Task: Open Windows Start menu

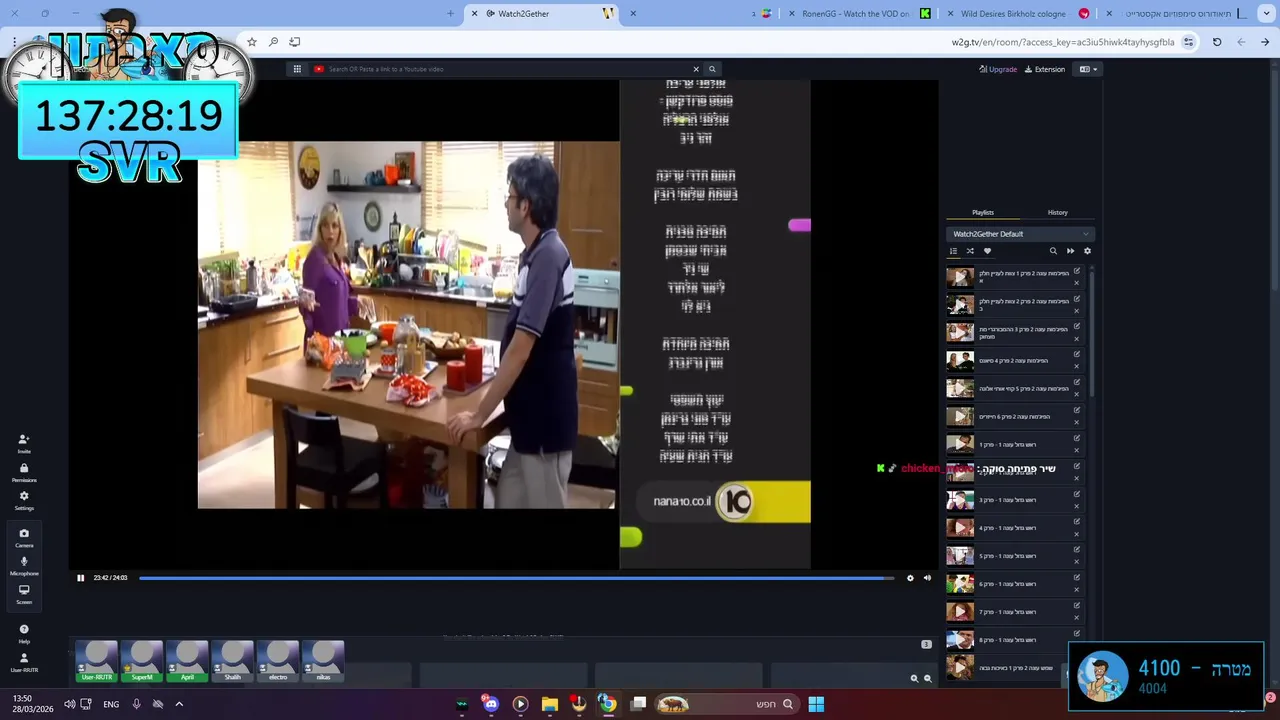Action: pyautogui.click(x=816, y=704)
